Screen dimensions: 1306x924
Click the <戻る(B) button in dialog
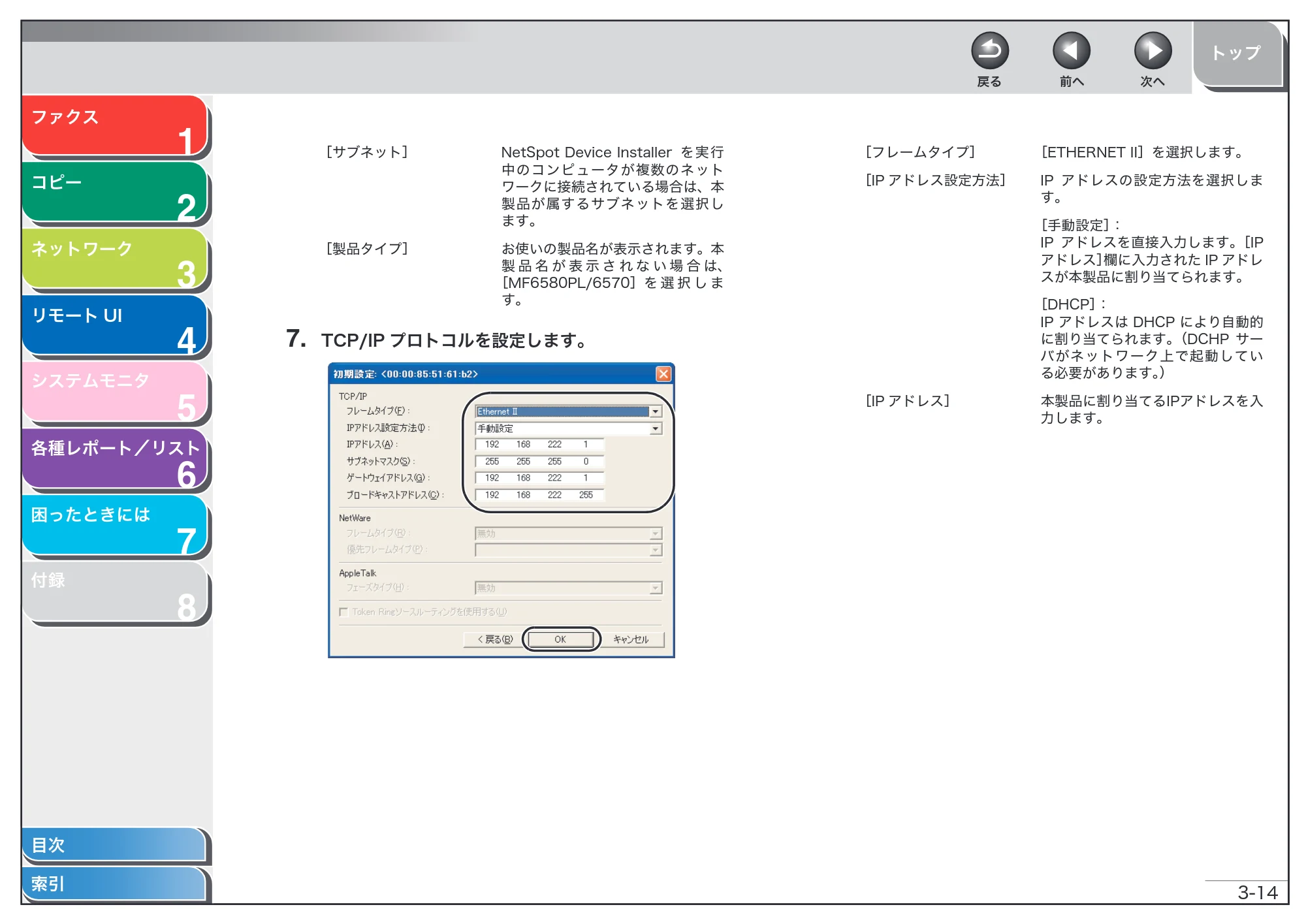pos(494,639)
